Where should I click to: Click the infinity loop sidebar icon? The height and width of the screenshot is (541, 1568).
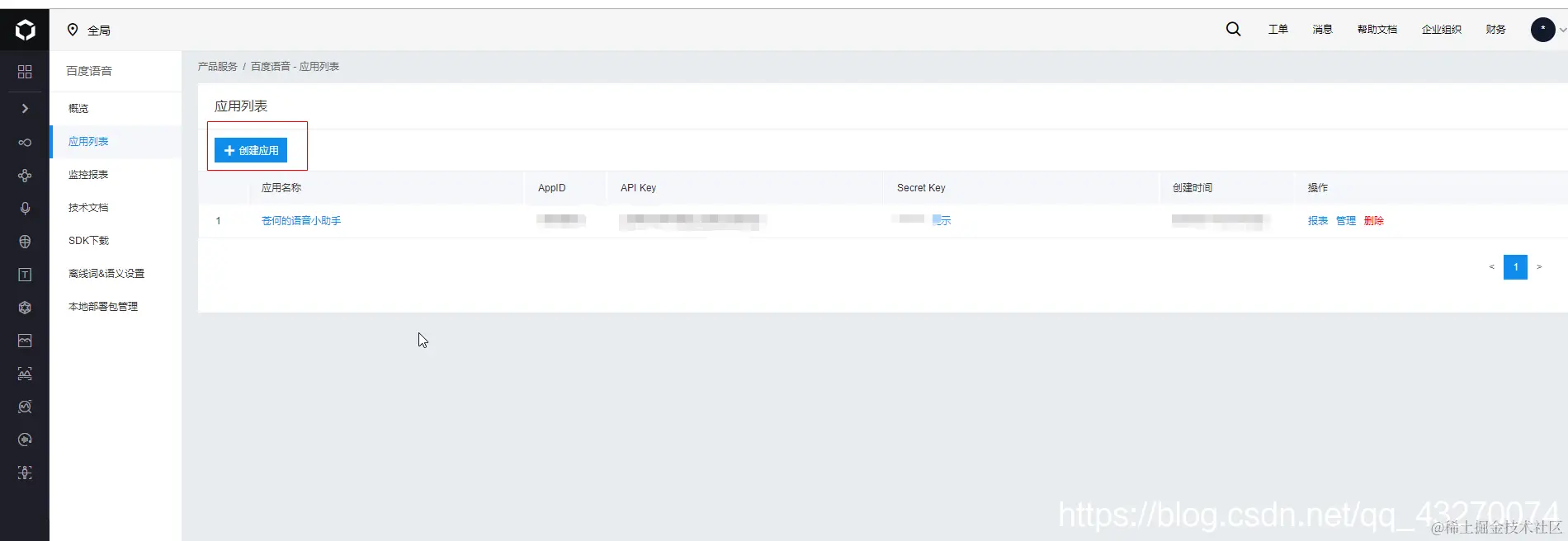click(25, 143)
